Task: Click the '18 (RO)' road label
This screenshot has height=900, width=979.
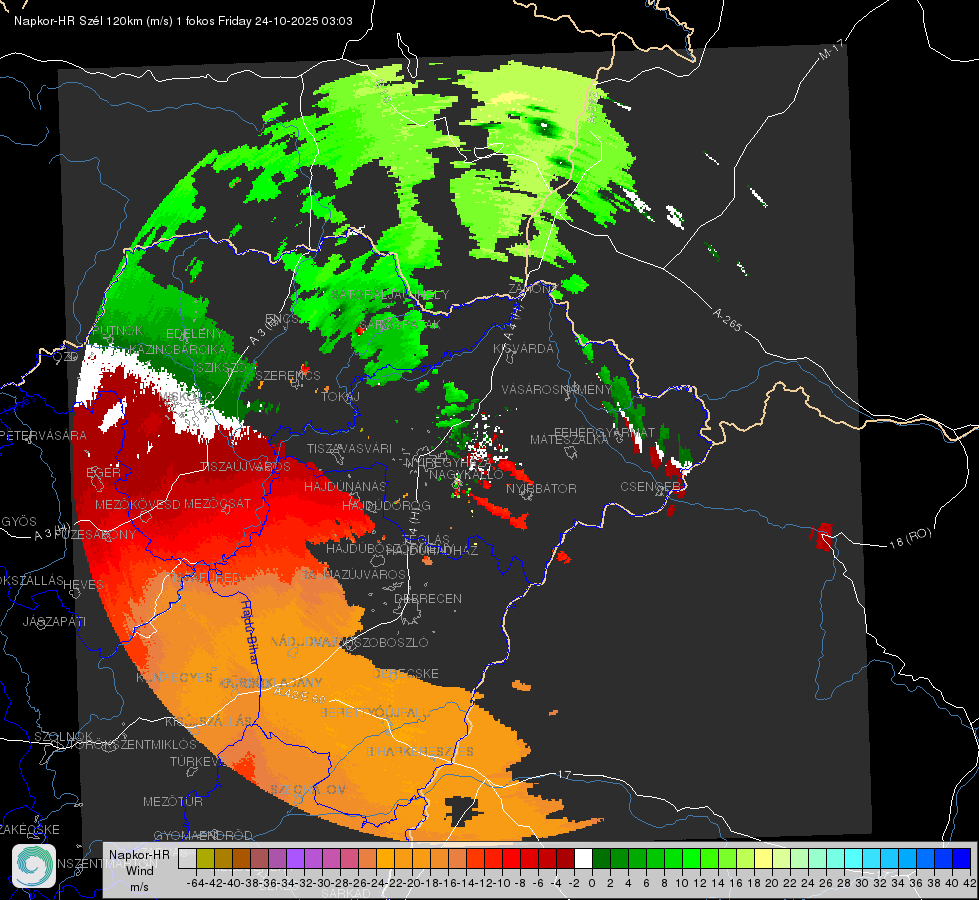Action: point(910,538)
